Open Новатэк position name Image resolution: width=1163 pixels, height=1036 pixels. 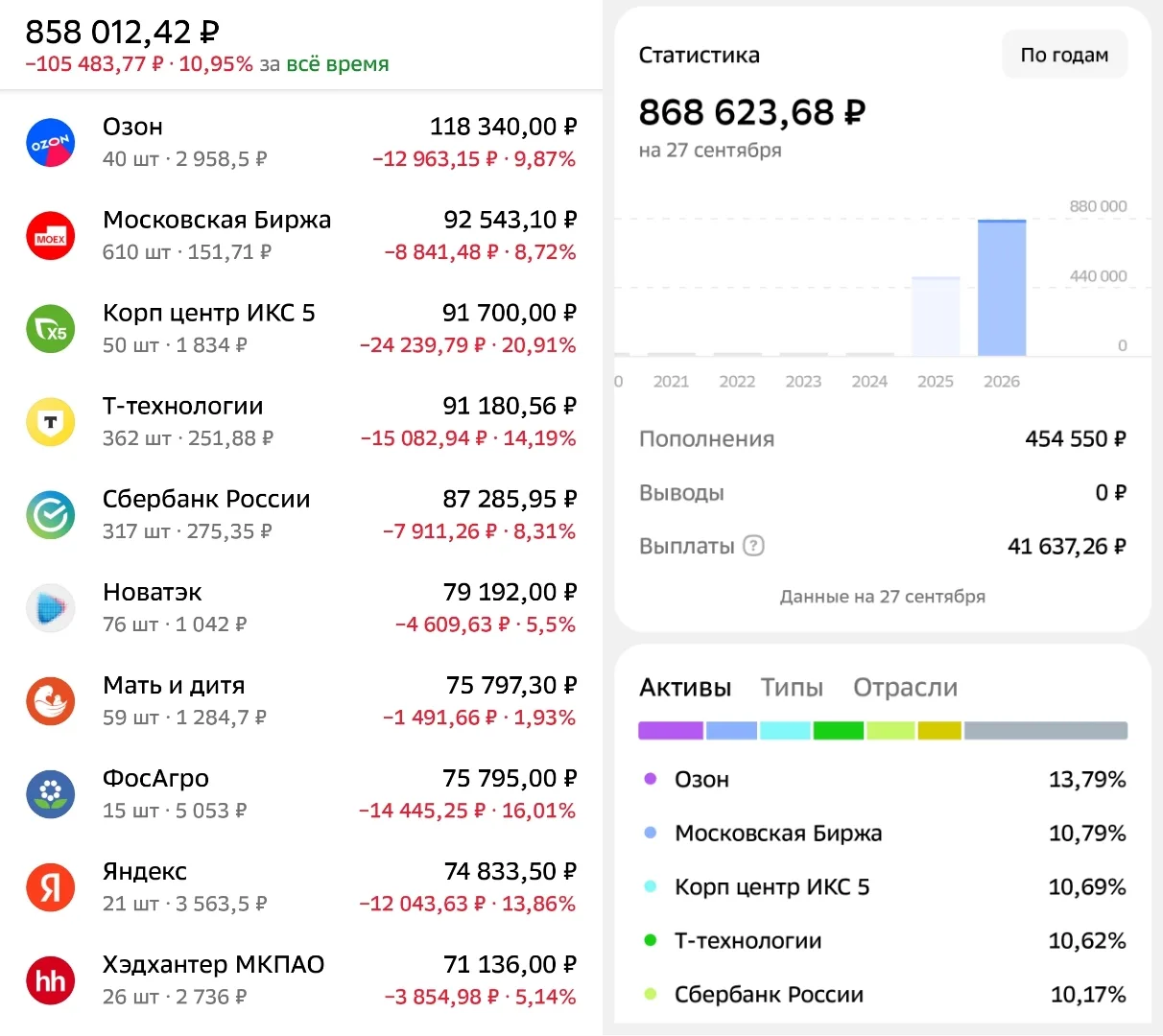[153, 592]
